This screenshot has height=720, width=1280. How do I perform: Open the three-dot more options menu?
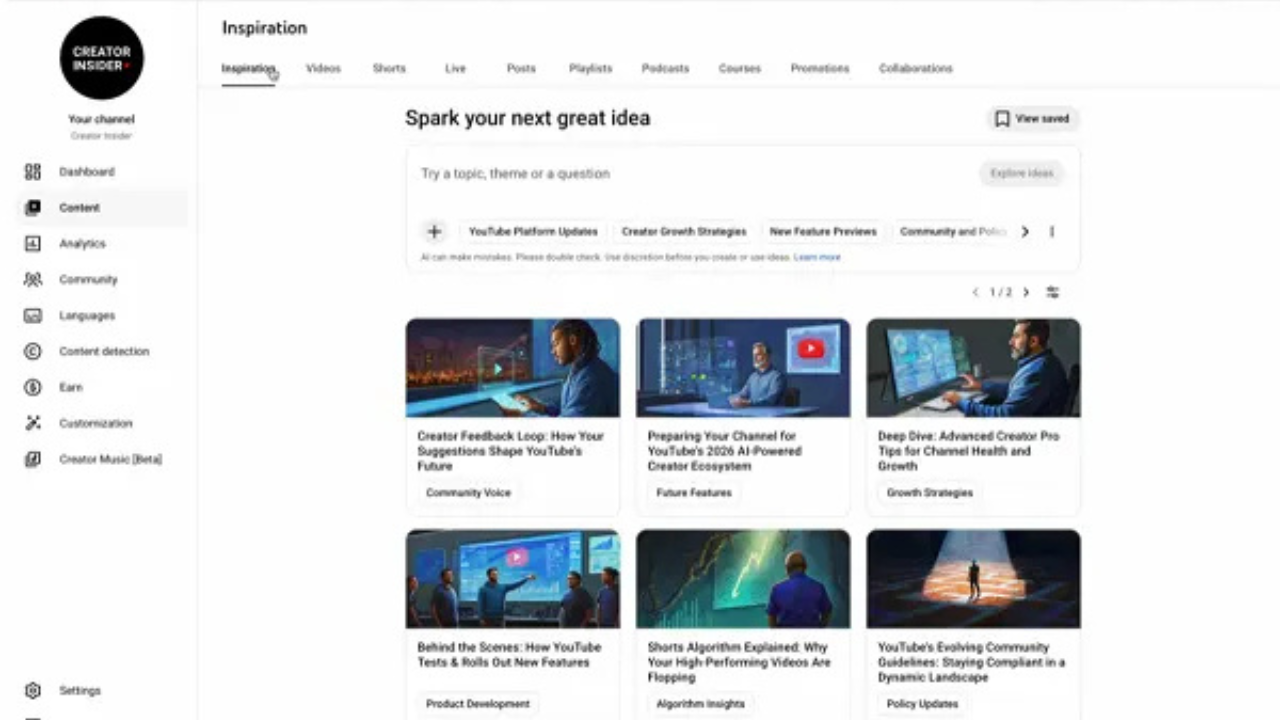point(1052,232)
